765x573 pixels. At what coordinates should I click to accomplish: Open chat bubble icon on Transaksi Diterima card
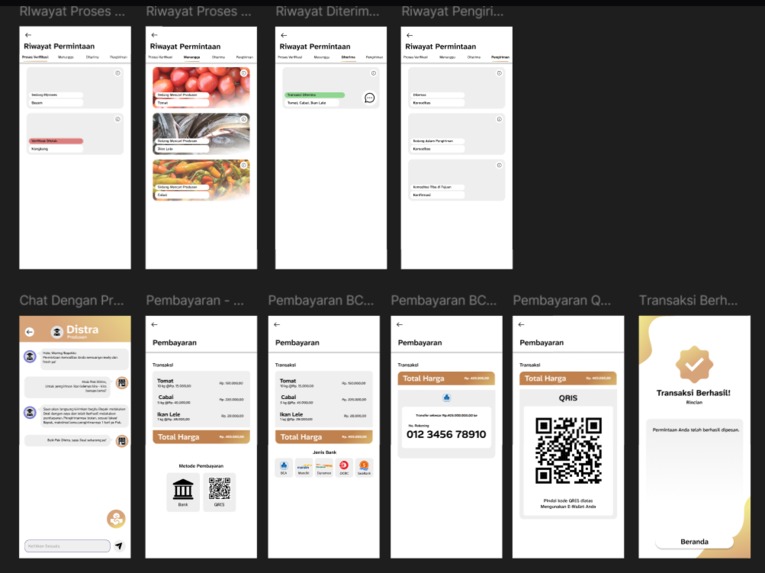point(370,98)
